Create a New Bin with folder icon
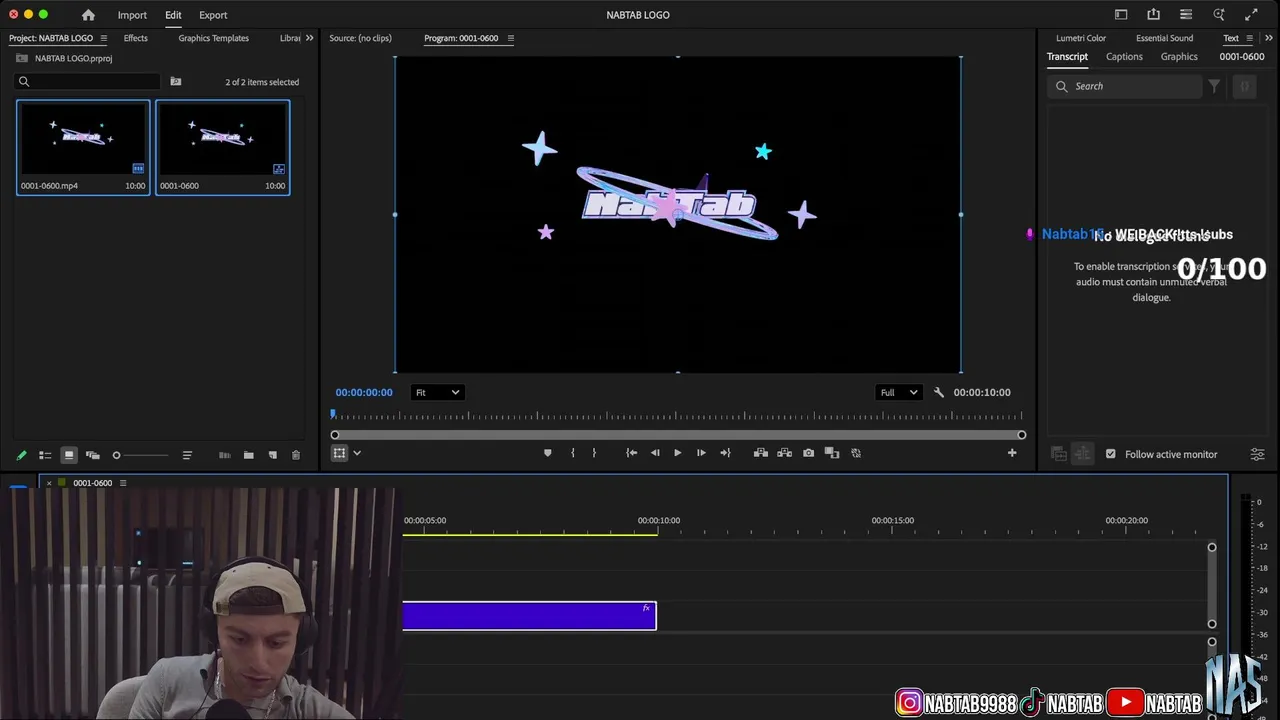 (x=248, y=455)
